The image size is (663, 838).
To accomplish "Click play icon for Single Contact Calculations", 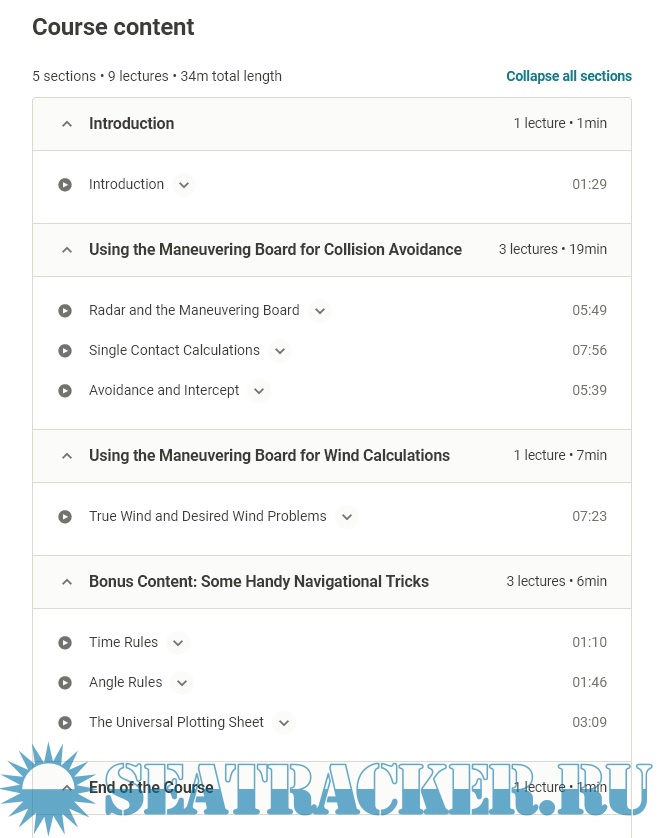I will [x=65, y=351].
